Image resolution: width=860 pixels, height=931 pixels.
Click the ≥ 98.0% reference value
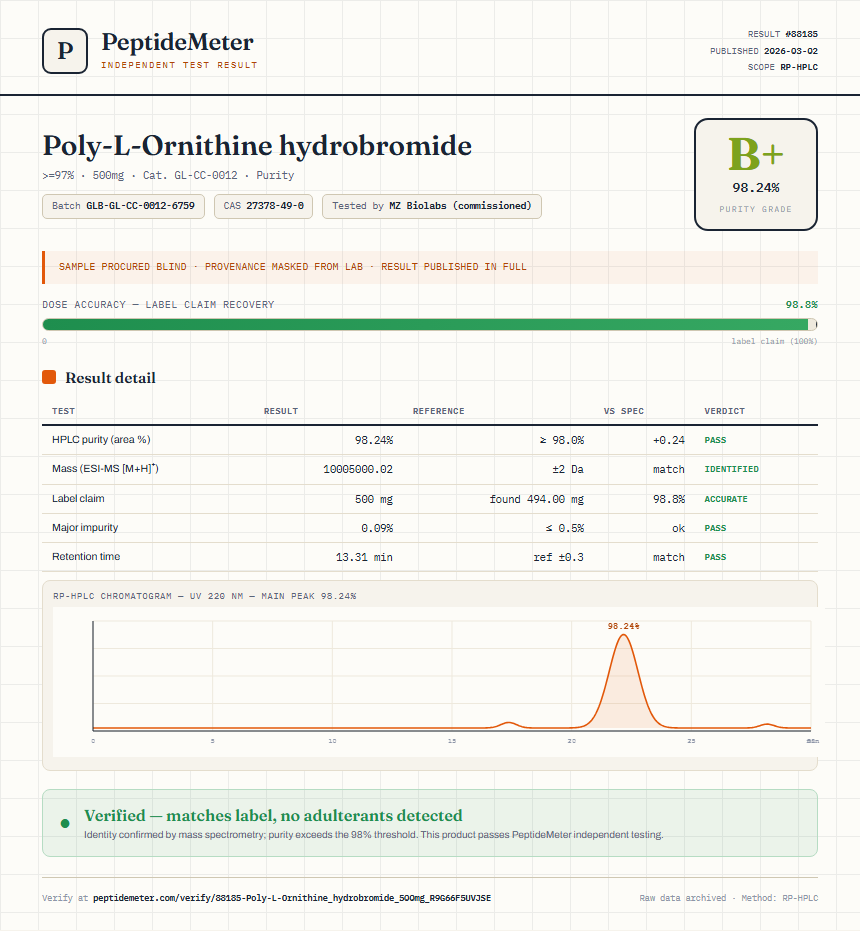pos(562,440)
